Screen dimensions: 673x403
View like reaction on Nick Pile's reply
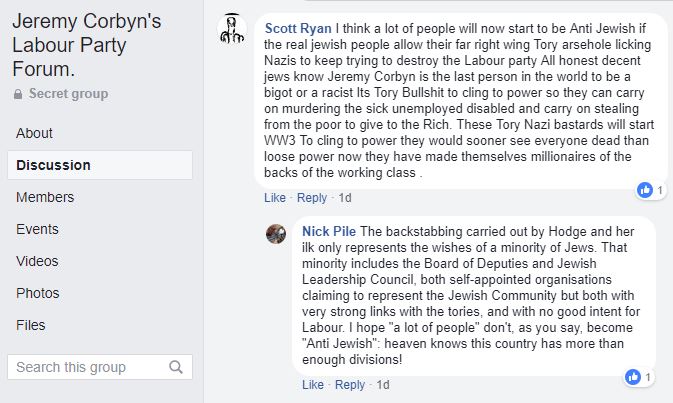point(632,377)
